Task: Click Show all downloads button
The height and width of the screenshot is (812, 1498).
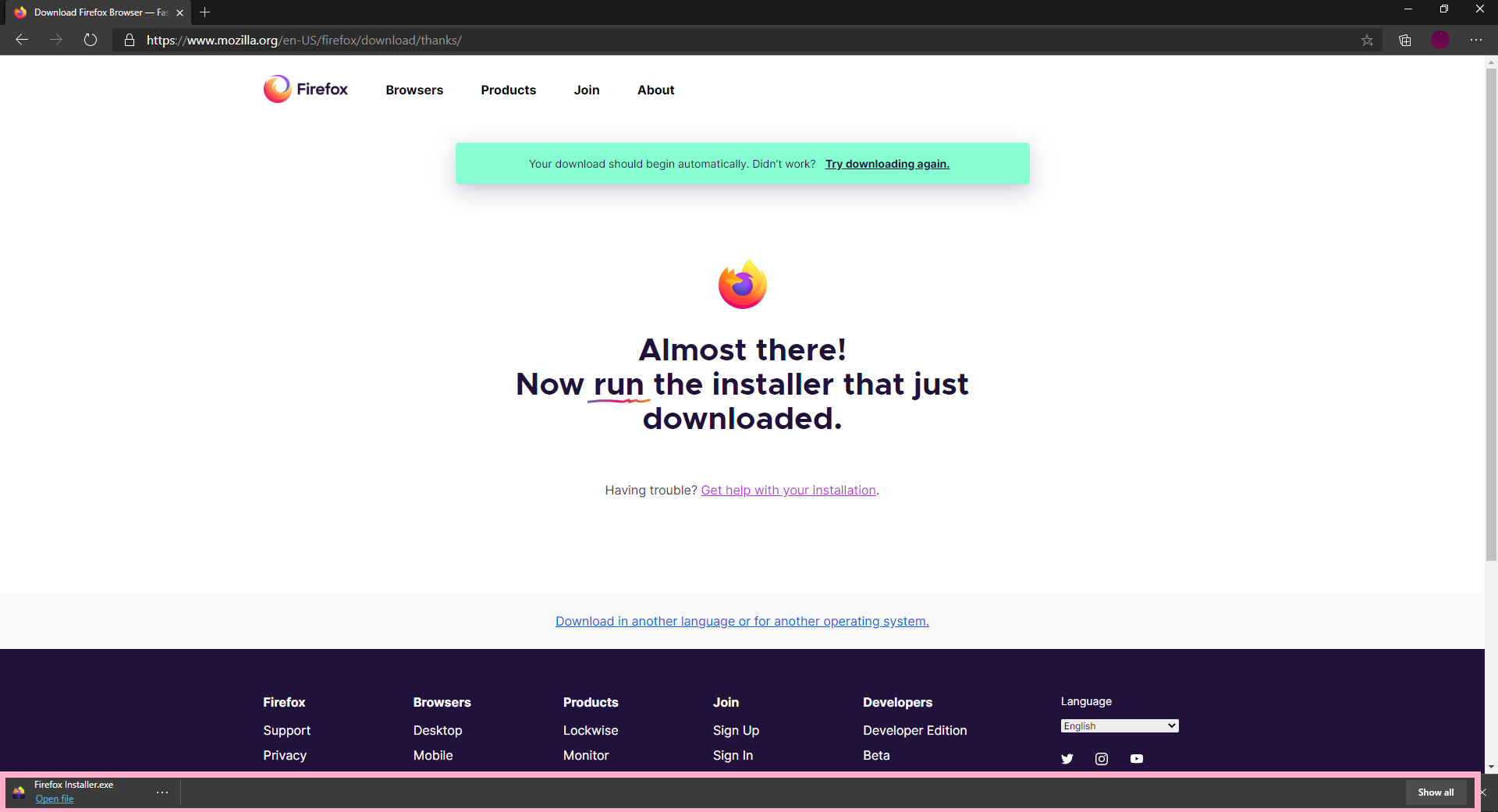Action: point(1436,792)
